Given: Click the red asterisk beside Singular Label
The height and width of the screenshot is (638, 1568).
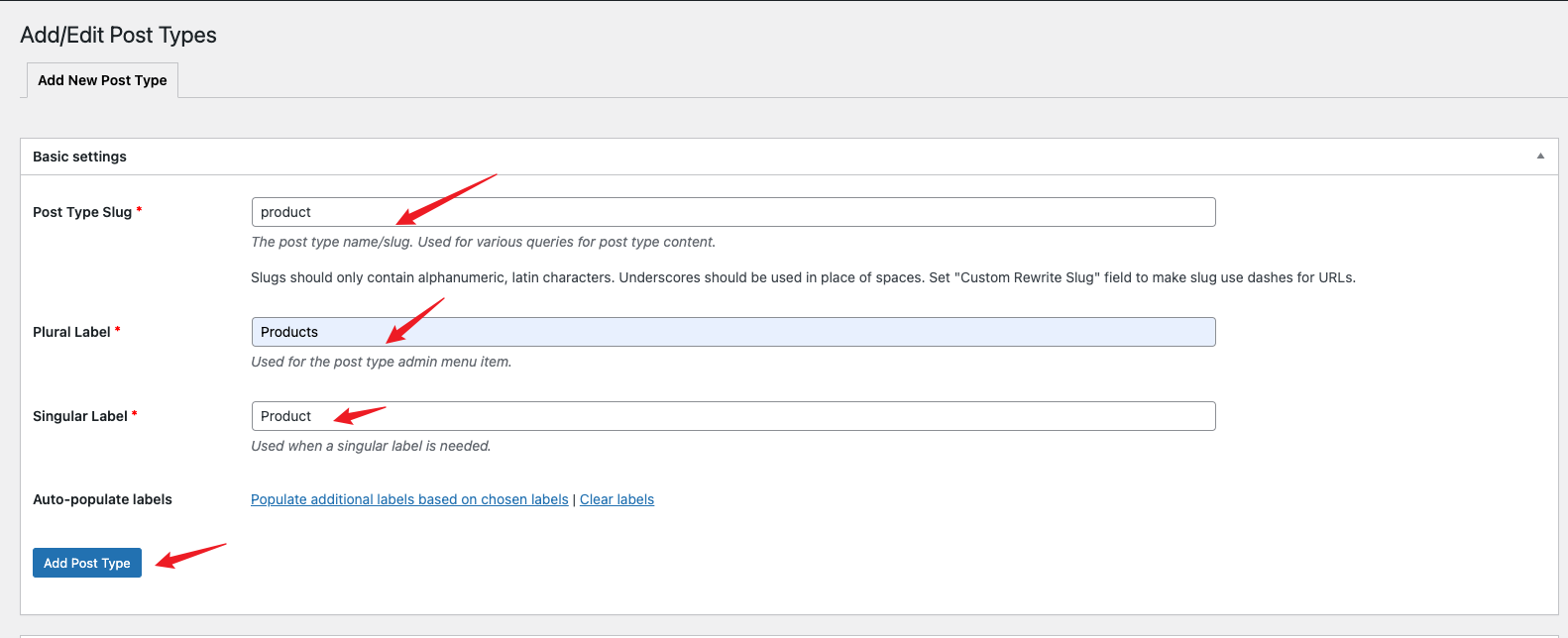Looking at the screenshot, I should coord(135,414).
